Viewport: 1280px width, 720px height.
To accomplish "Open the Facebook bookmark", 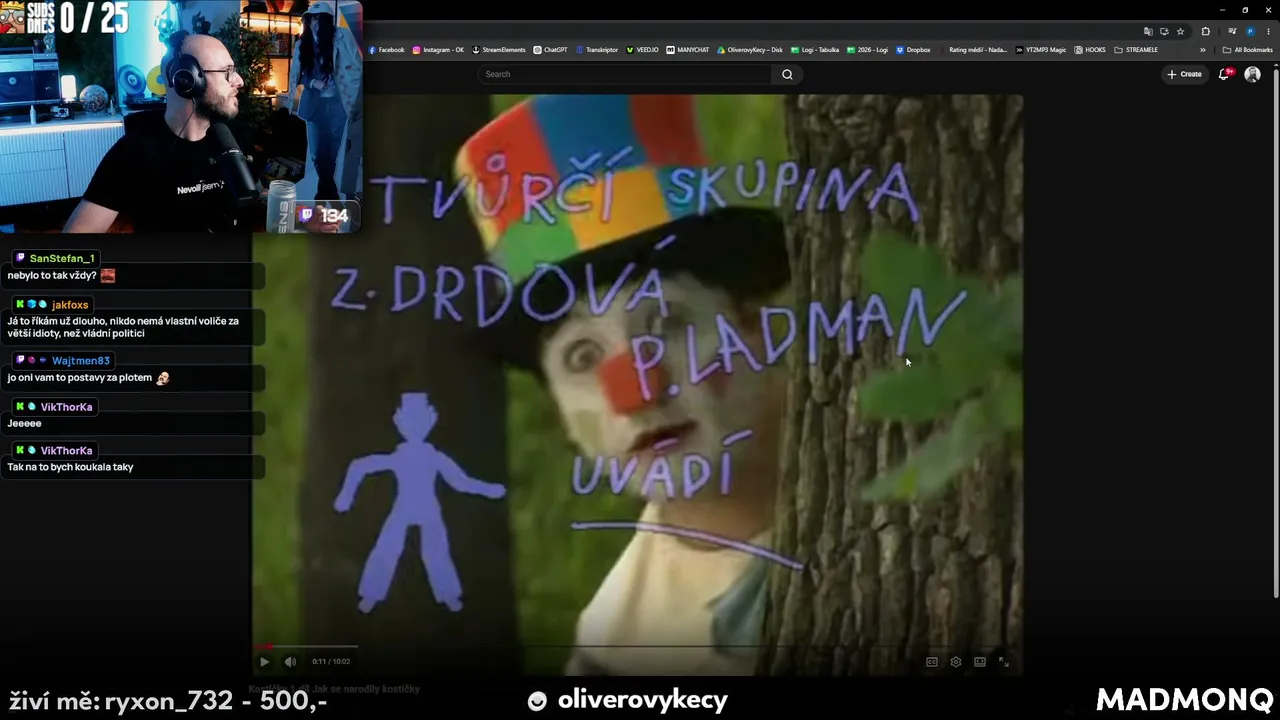I will pyautogui.click(x=387, y=50).
